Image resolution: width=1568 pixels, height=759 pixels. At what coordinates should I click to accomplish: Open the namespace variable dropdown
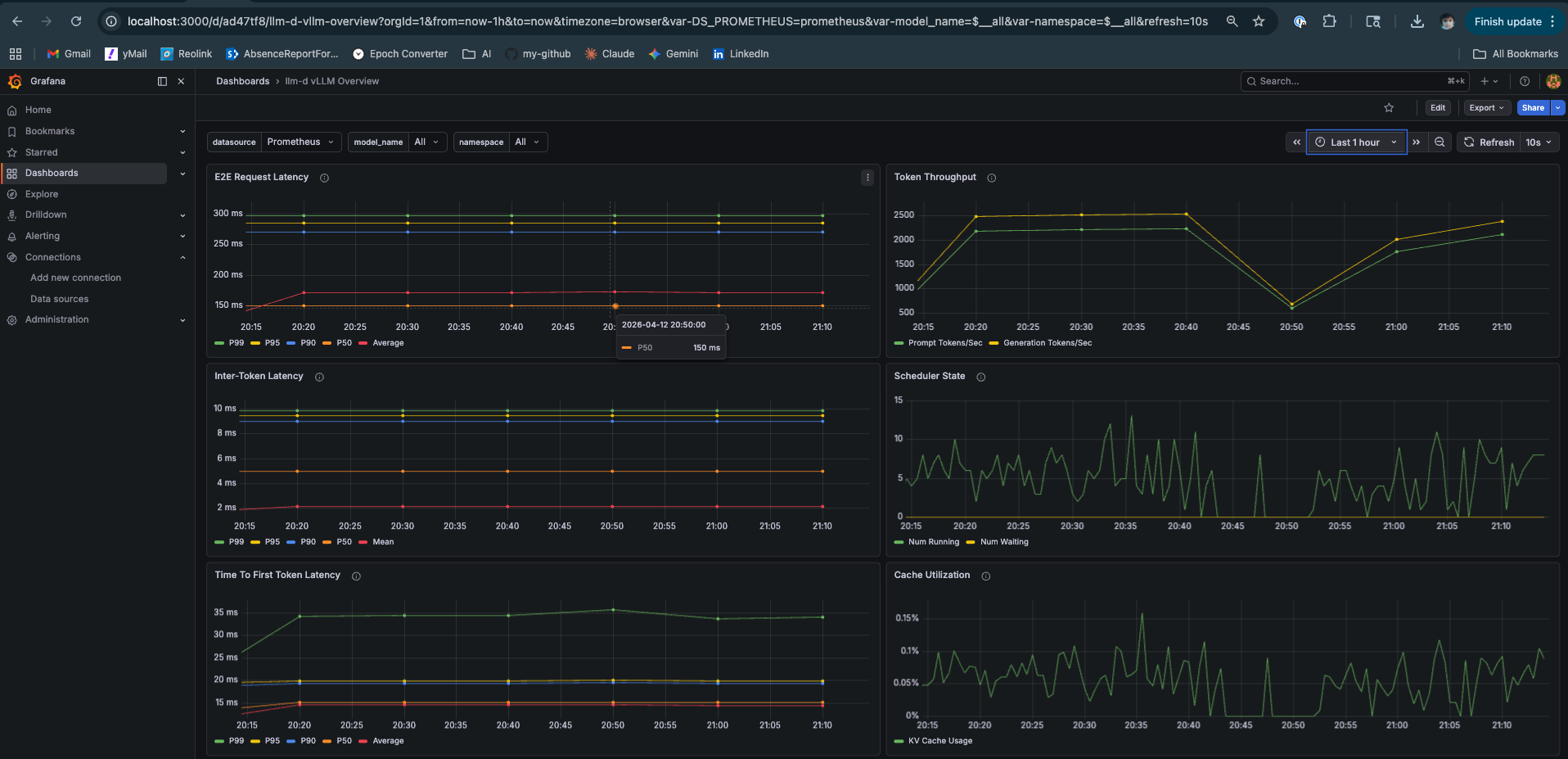click(x=528, y=142)
